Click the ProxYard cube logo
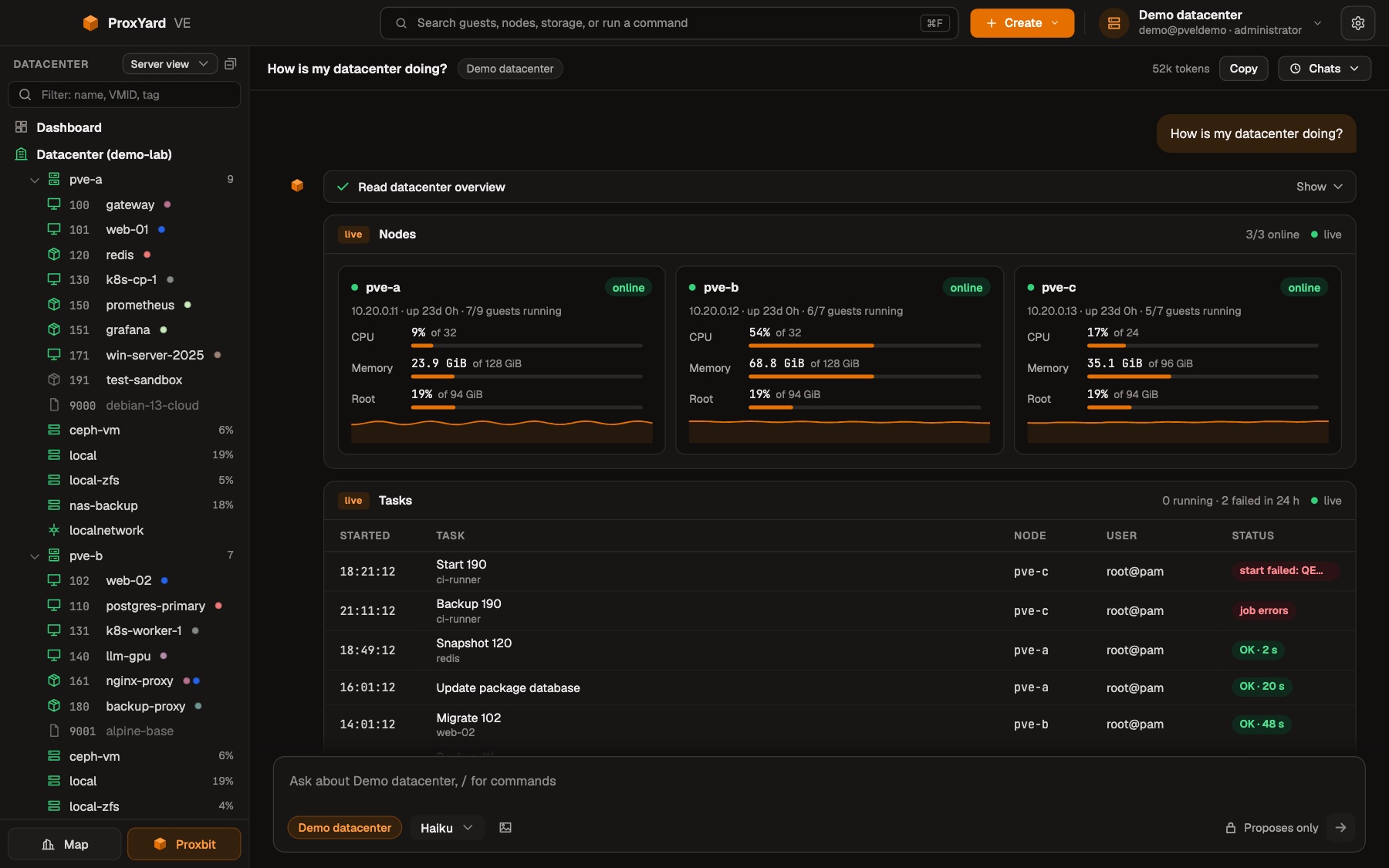Viewport: 1389px width, 868px height. click(90, 23)
